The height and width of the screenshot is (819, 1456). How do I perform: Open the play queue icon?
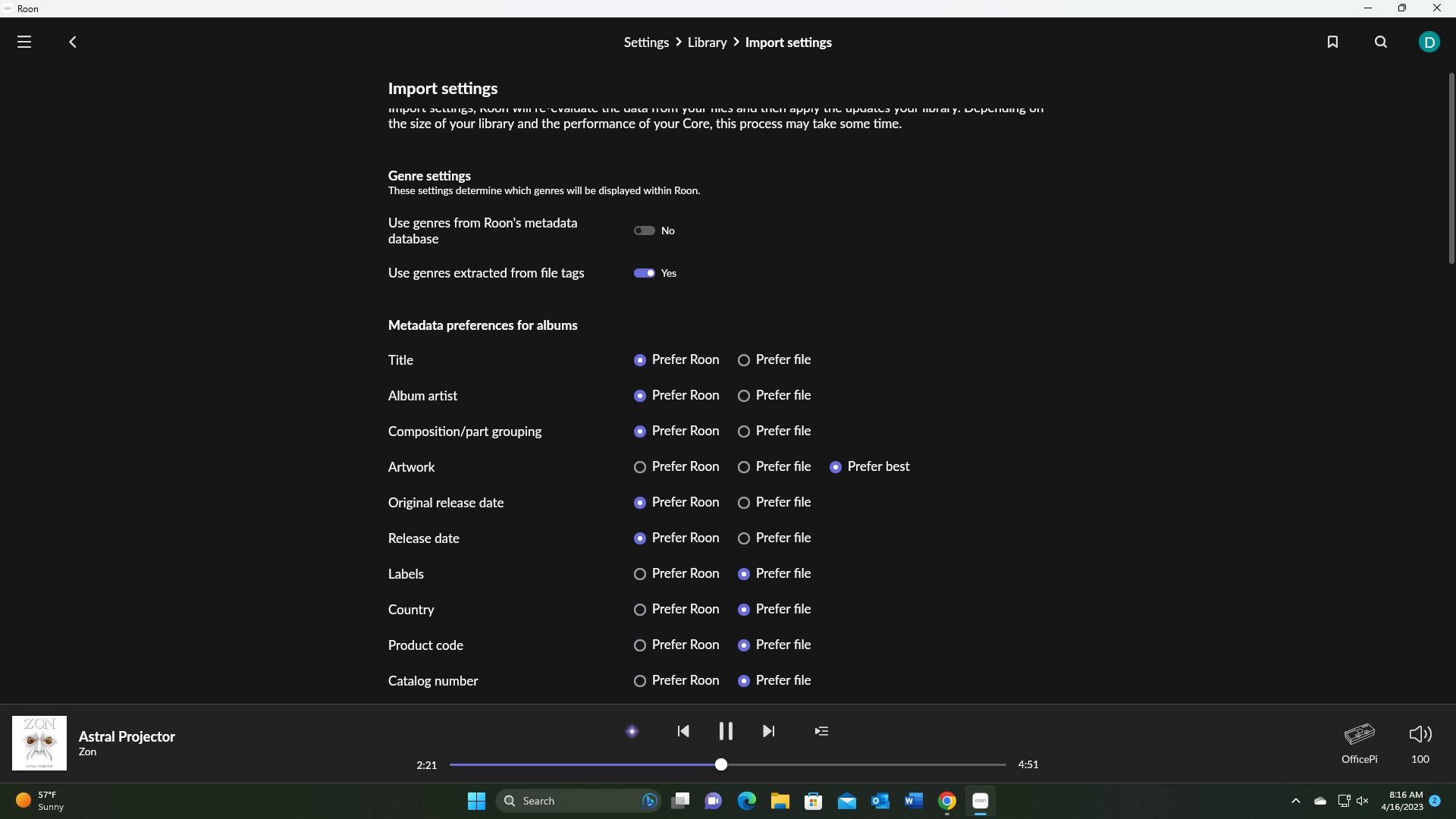click(821, 731)
